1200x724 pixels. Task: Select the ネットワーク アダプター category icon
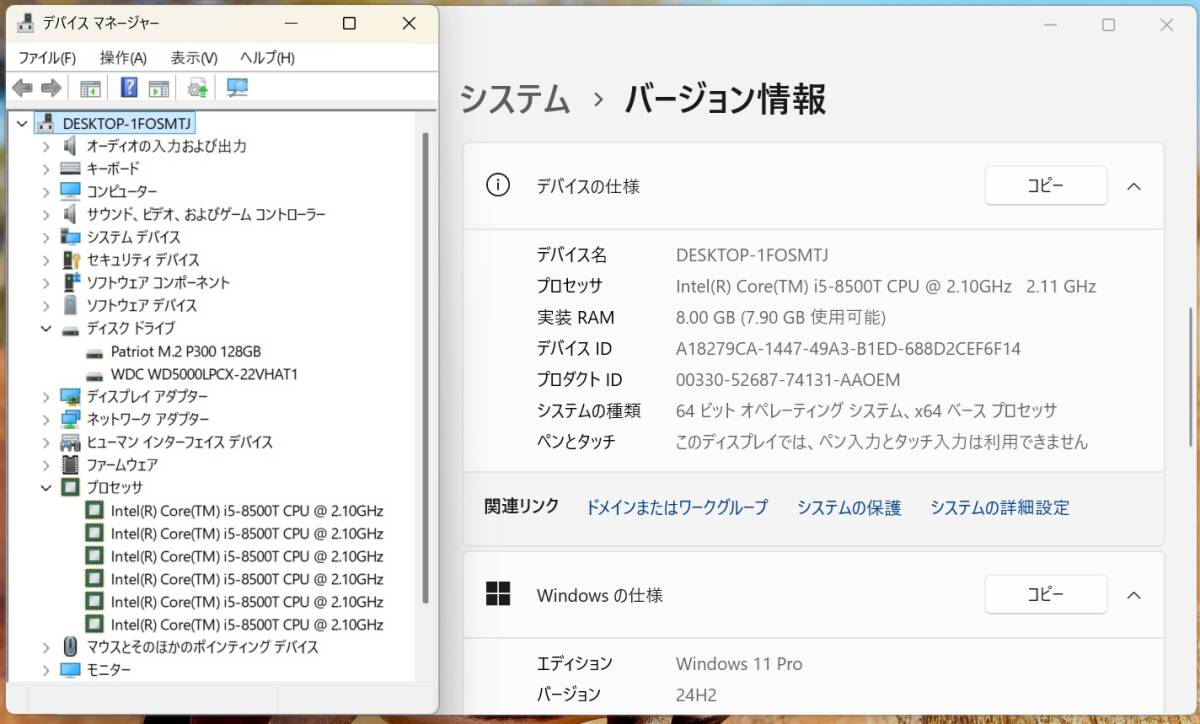click(70, 419)
